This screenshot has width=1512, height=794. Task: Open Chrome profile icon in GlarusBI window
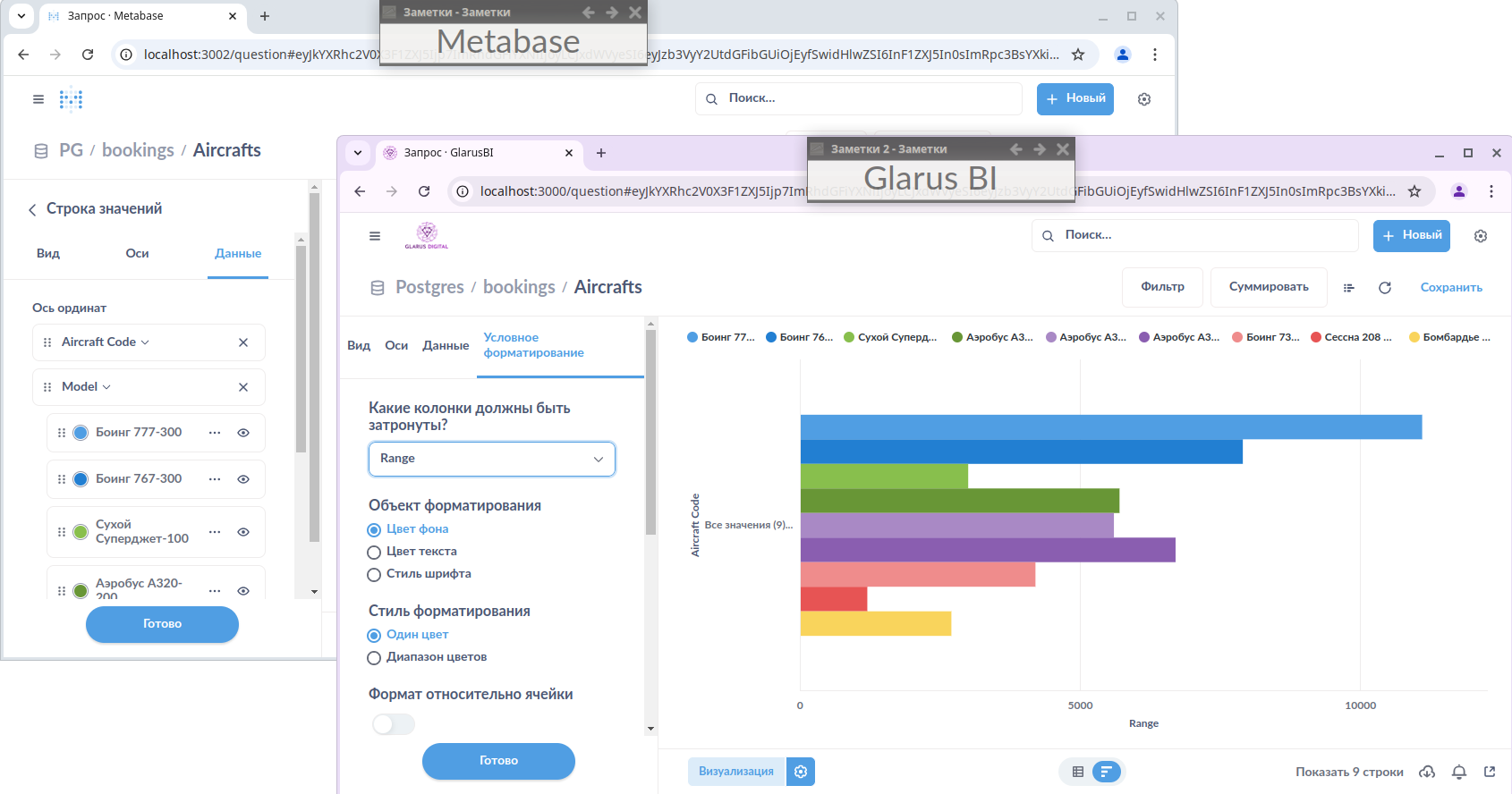1459,191
